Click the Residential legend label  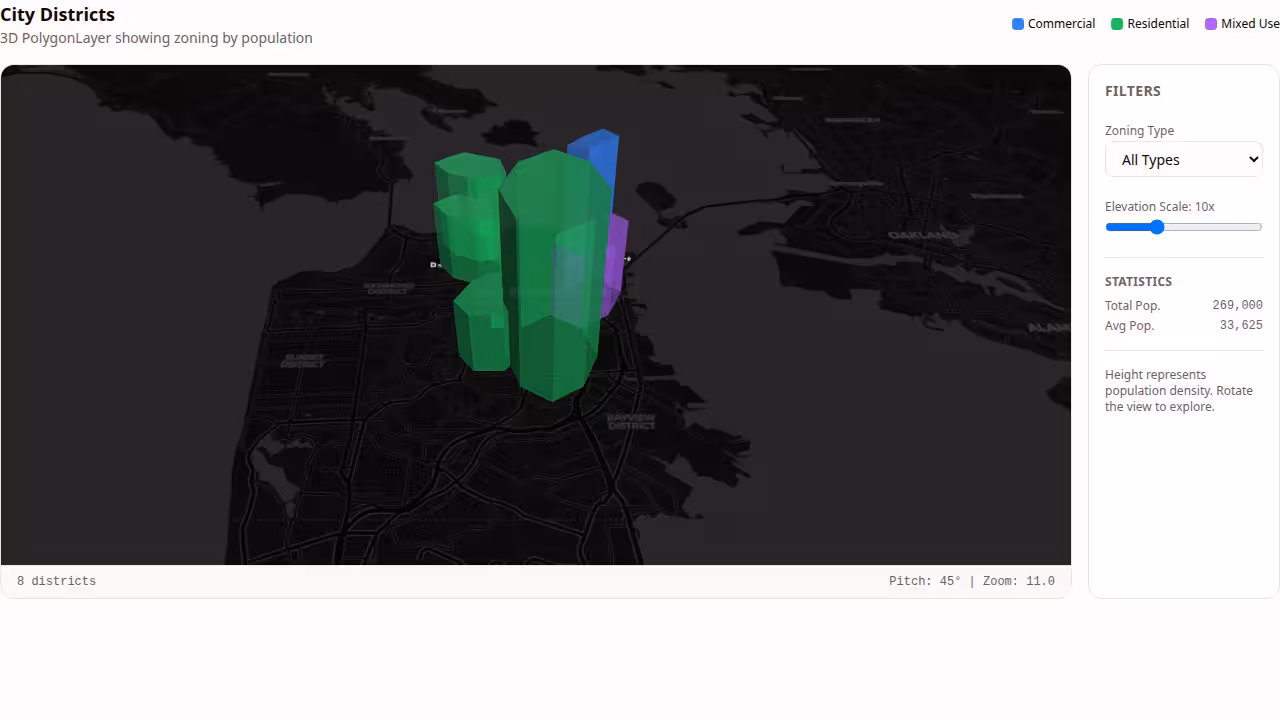pos(1158,24)
